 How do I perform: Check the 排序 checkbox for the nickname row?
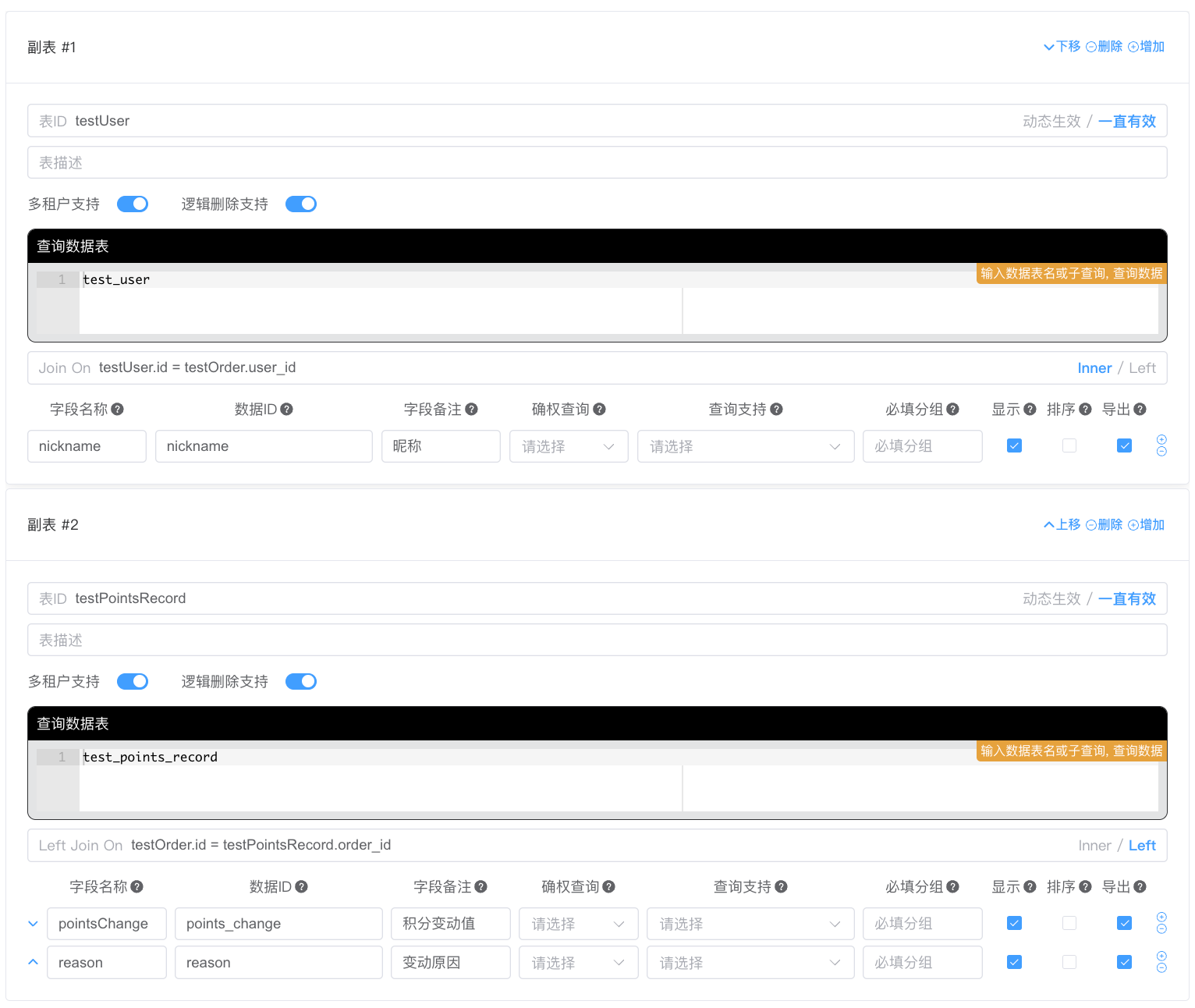1069,445
